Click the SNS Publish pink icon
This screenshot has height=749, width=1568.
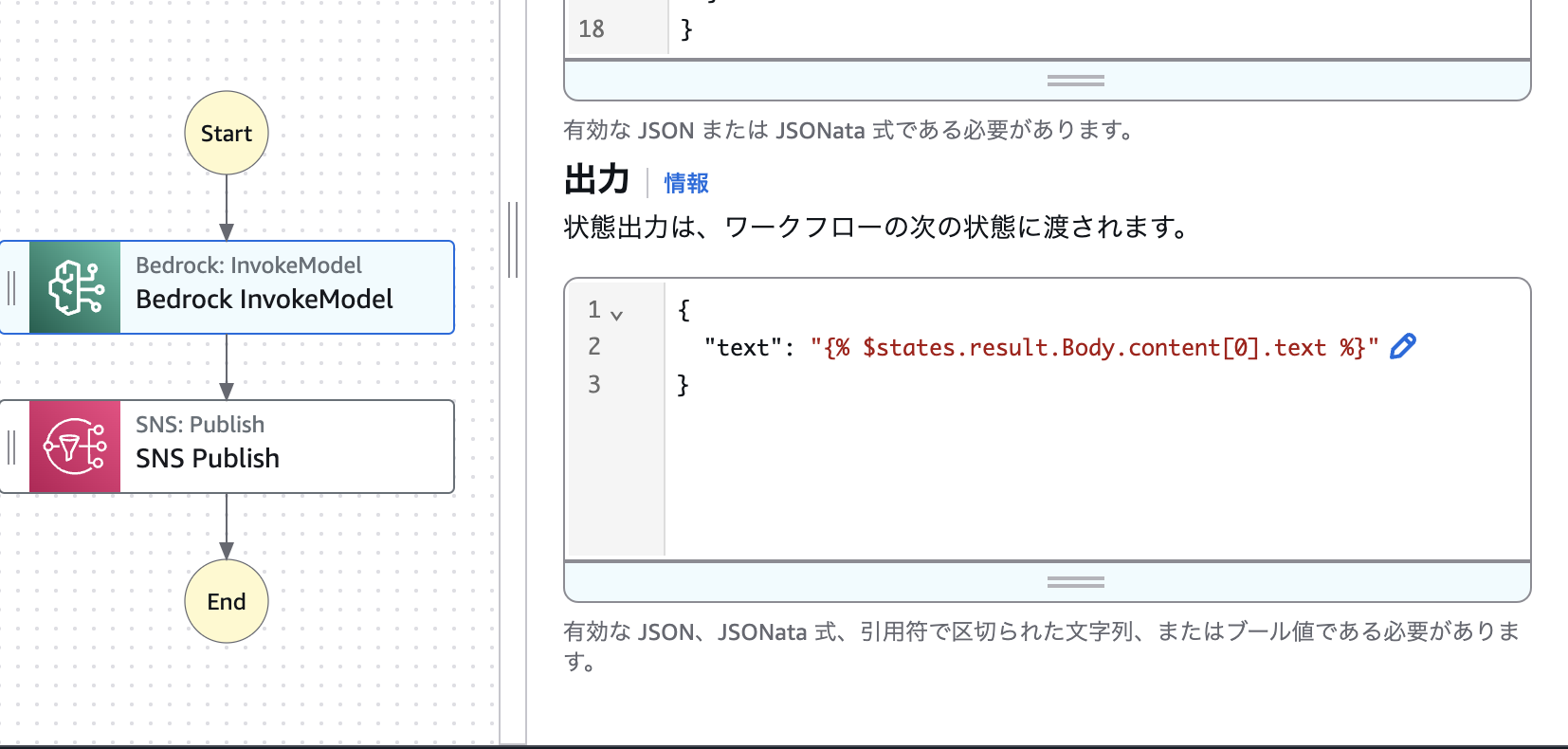click(75, 447)
